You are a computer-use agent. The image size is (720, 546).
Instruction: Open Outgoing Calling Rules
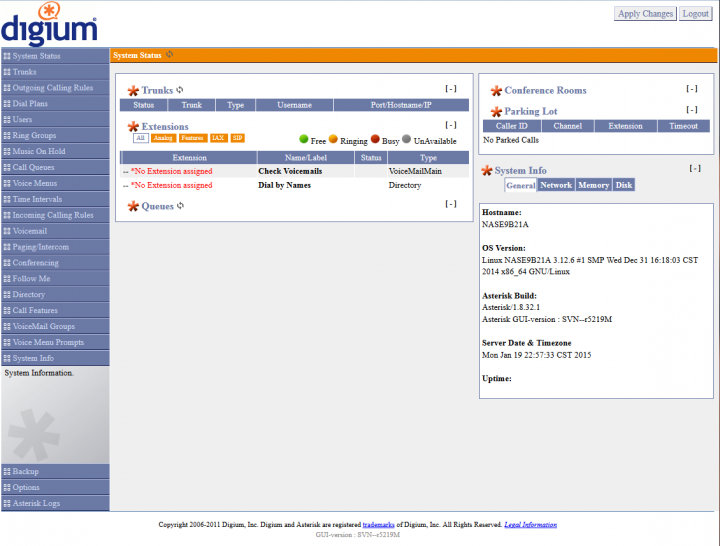[55, 88]
